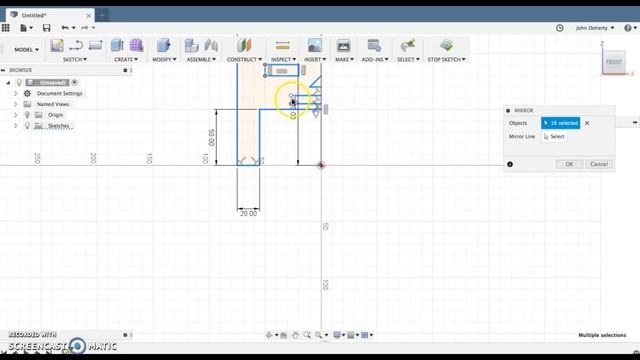
Task: Select the Press Pull modify icon
Action: pyautogui.click(x=164, y=45)
